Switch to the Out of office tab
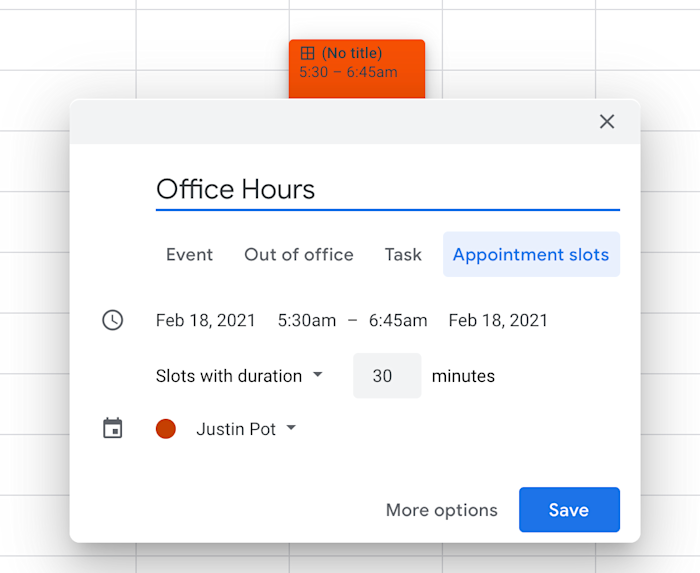Viewport: 700px width, 573px height. tap(299, 254)
